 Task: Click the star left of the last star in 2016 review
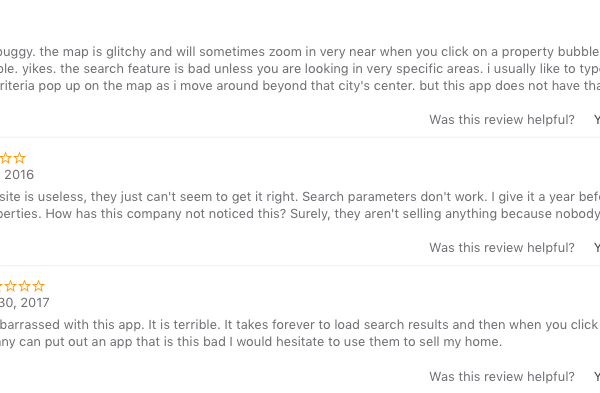click(6, 158)
